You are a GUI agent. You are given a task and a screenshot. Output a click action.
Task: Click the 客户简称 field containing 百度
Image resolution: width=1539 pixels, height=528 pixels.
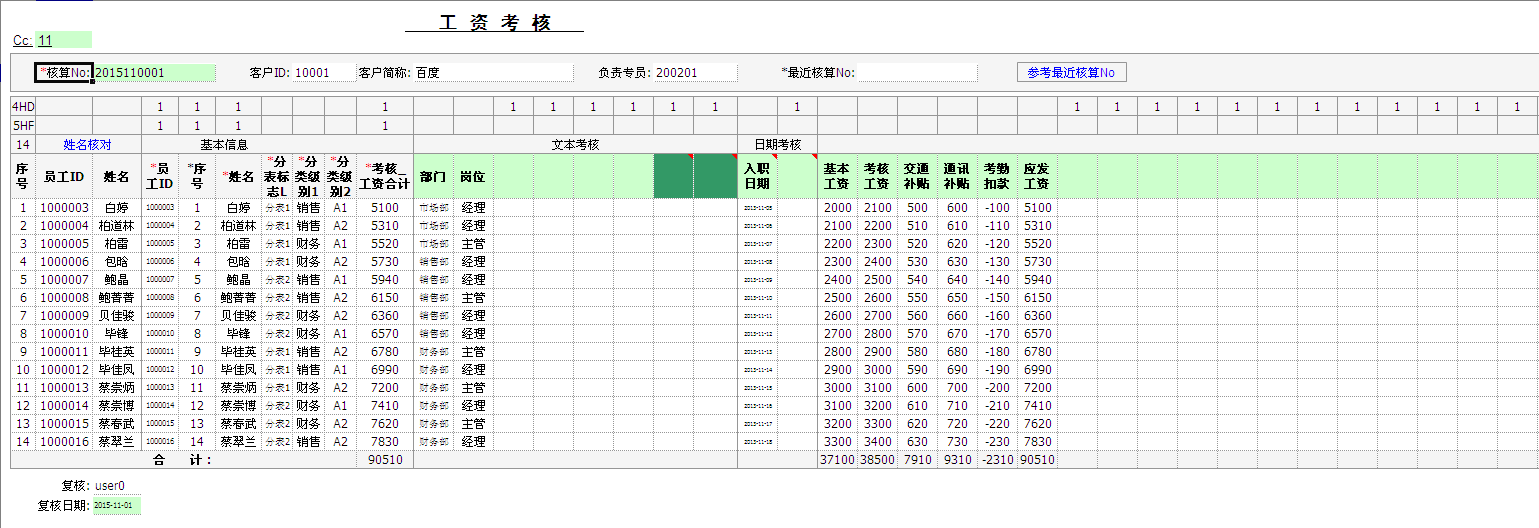tap(493, 73)
